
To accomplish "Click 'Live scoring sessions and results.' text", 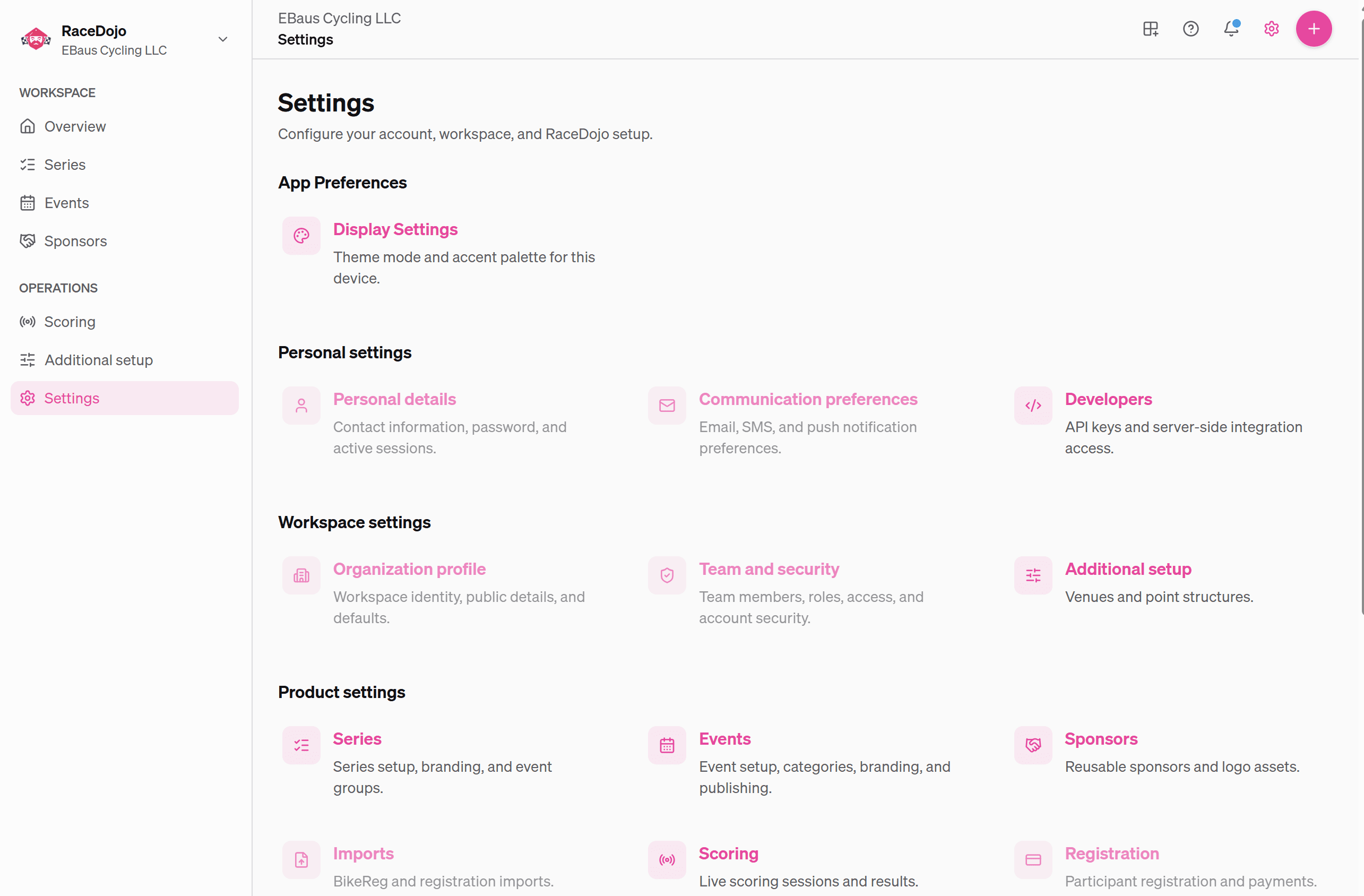I will pos(808,881).
